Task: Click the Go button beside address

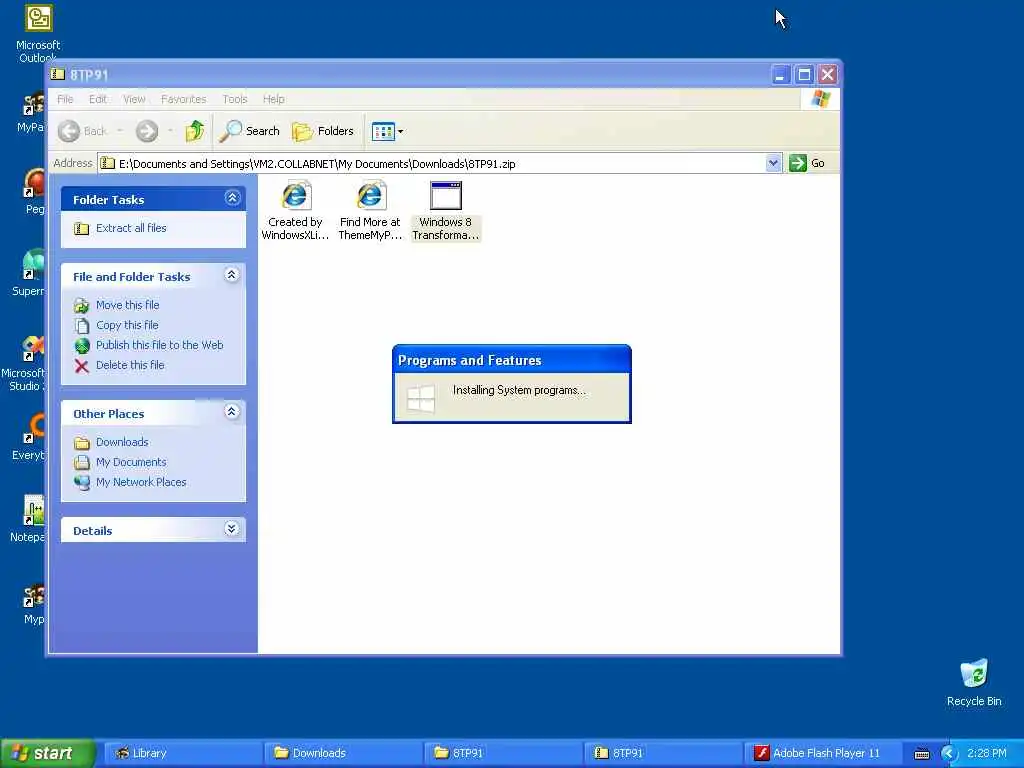Action: click(807, 163)
